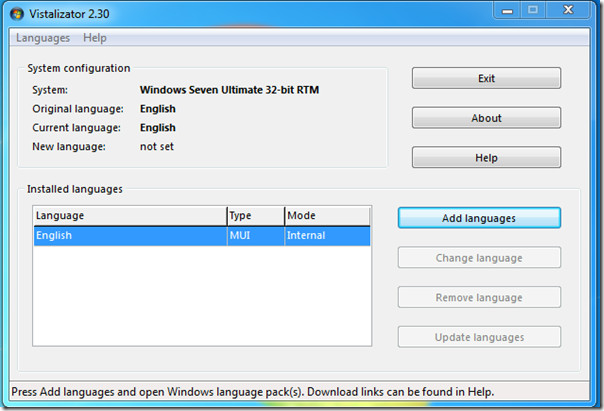Click the greyed Update languages button
The width and height of the screenshot is (604, 411).
tap(479, 337)
